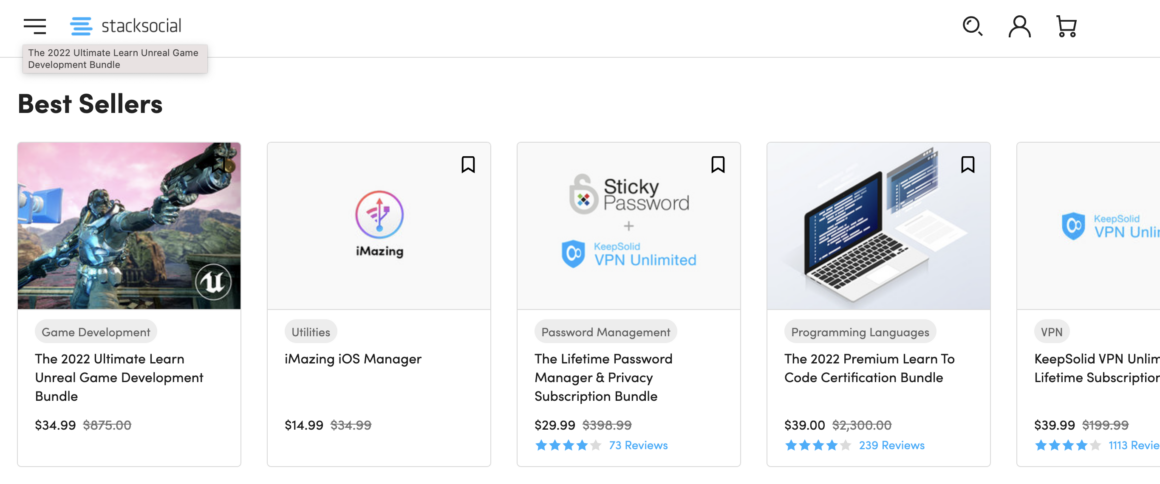Click the $29.99 password bundle price
This screenshot has height=484, width=1160.
(x=555, y=426)
